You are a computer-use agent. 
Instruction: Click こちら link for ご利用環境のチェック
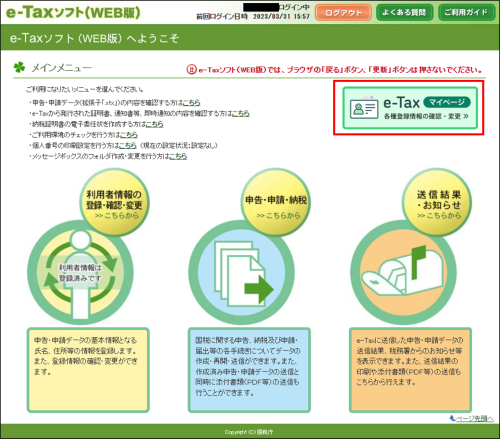click(x=128, y=135)
